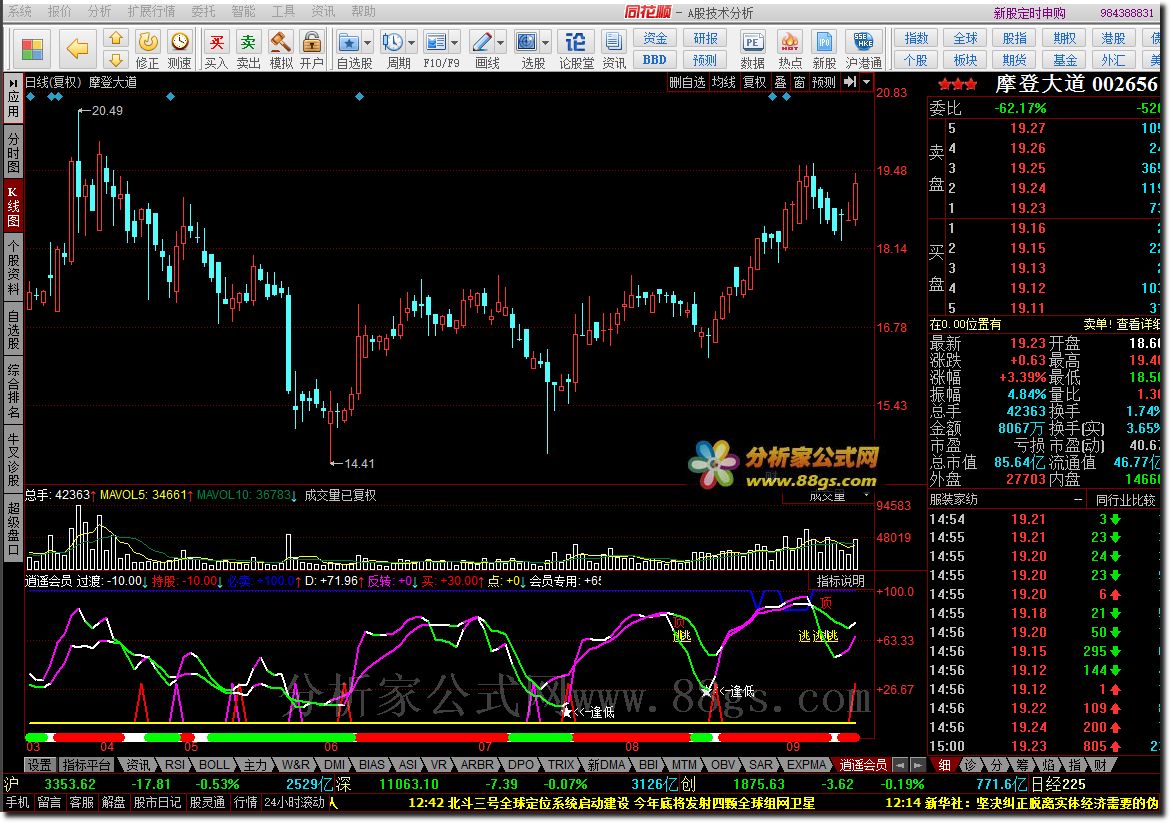Switch to the BOLL indicator tab
Screen dimensions: 1172x823
coord(215,765)
